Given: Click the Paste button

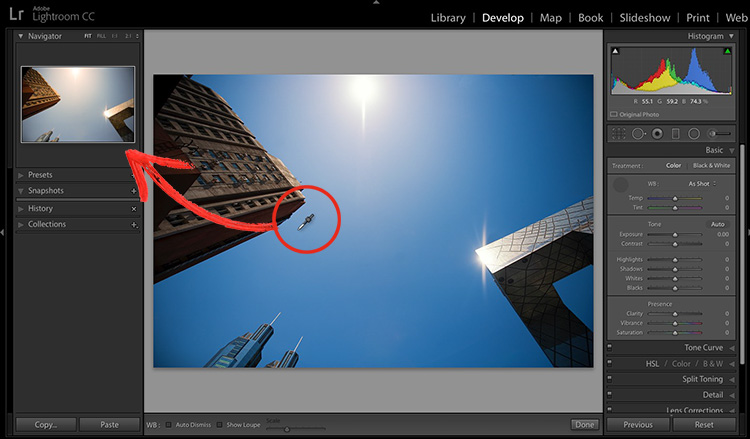Looking at the screenshot, I should [110, 425].
